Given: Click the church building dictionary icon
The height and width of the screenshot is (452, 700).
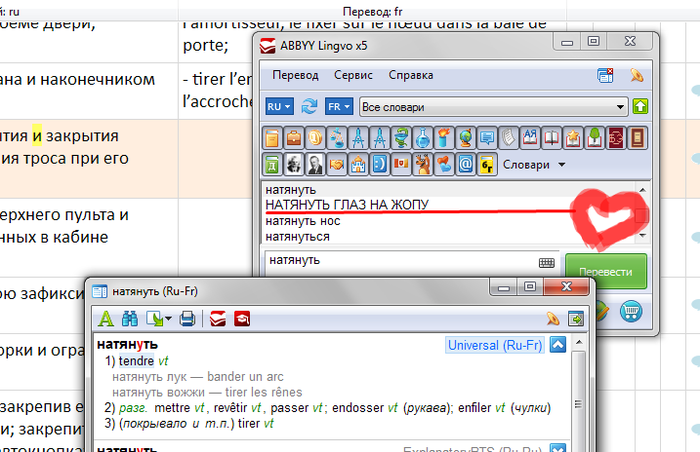Looking at the screenshot, I should 358,165.
